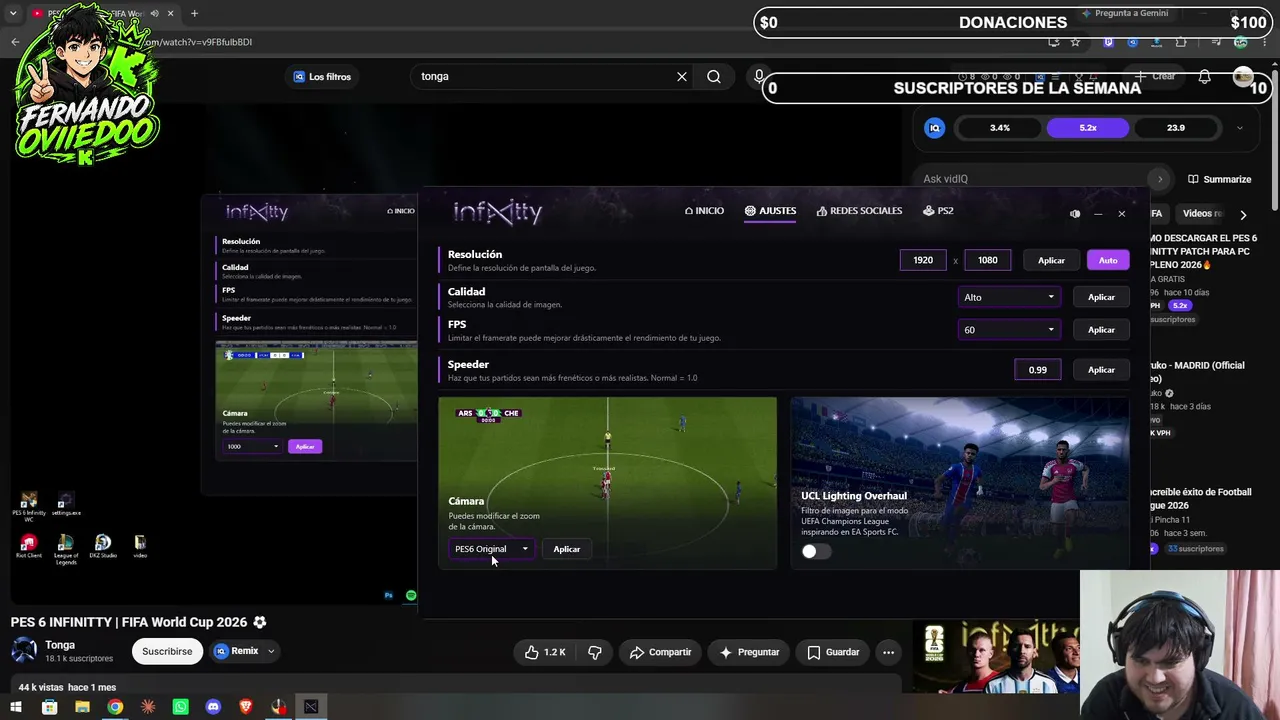Open the browser extensions puzzle icon

(1181, 42)
